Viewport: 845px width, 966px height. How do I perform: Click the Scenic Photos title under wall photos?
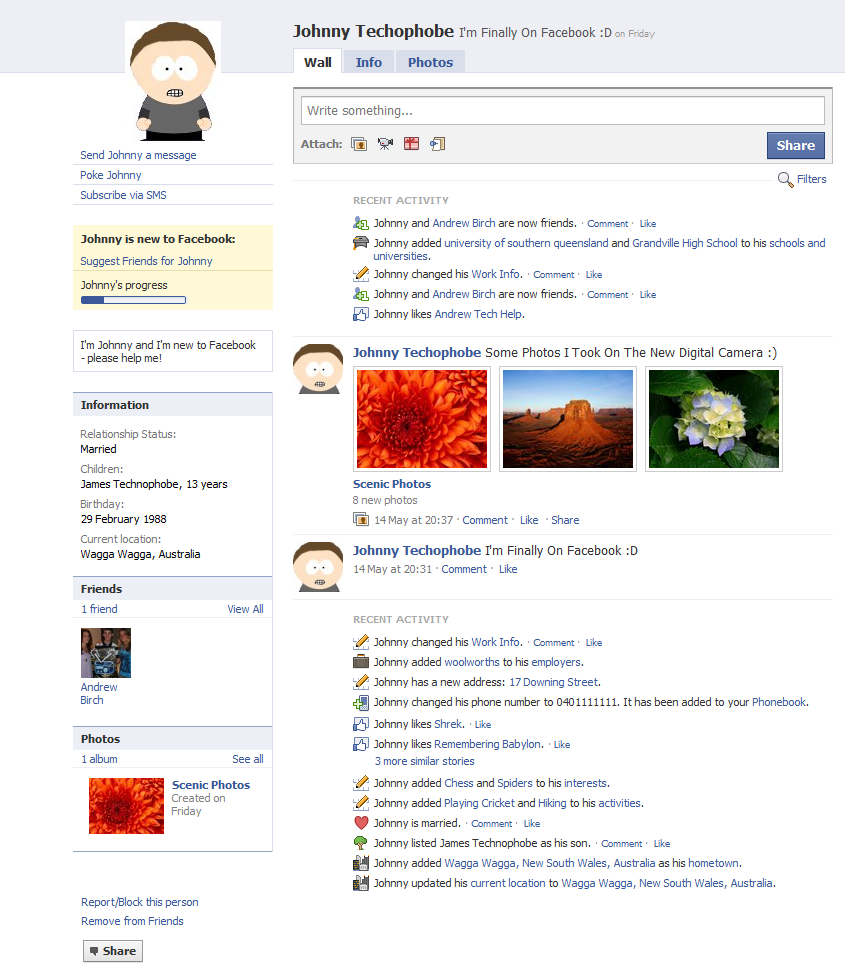(x=392, y=484)
